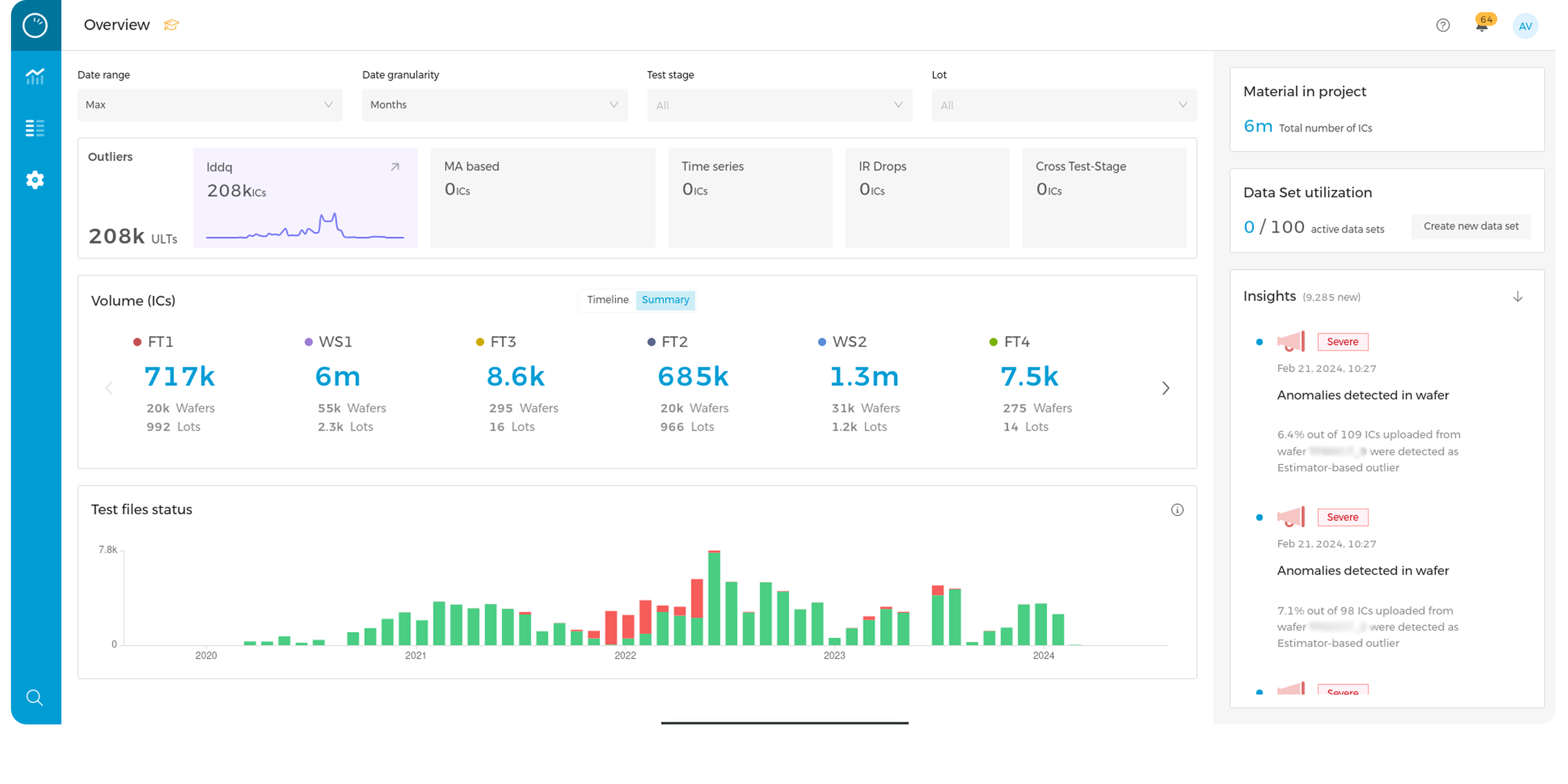Viewport: 1568px width, 784px height.
Task: Select the Summary volume view
Action: (x=665, y=299)
